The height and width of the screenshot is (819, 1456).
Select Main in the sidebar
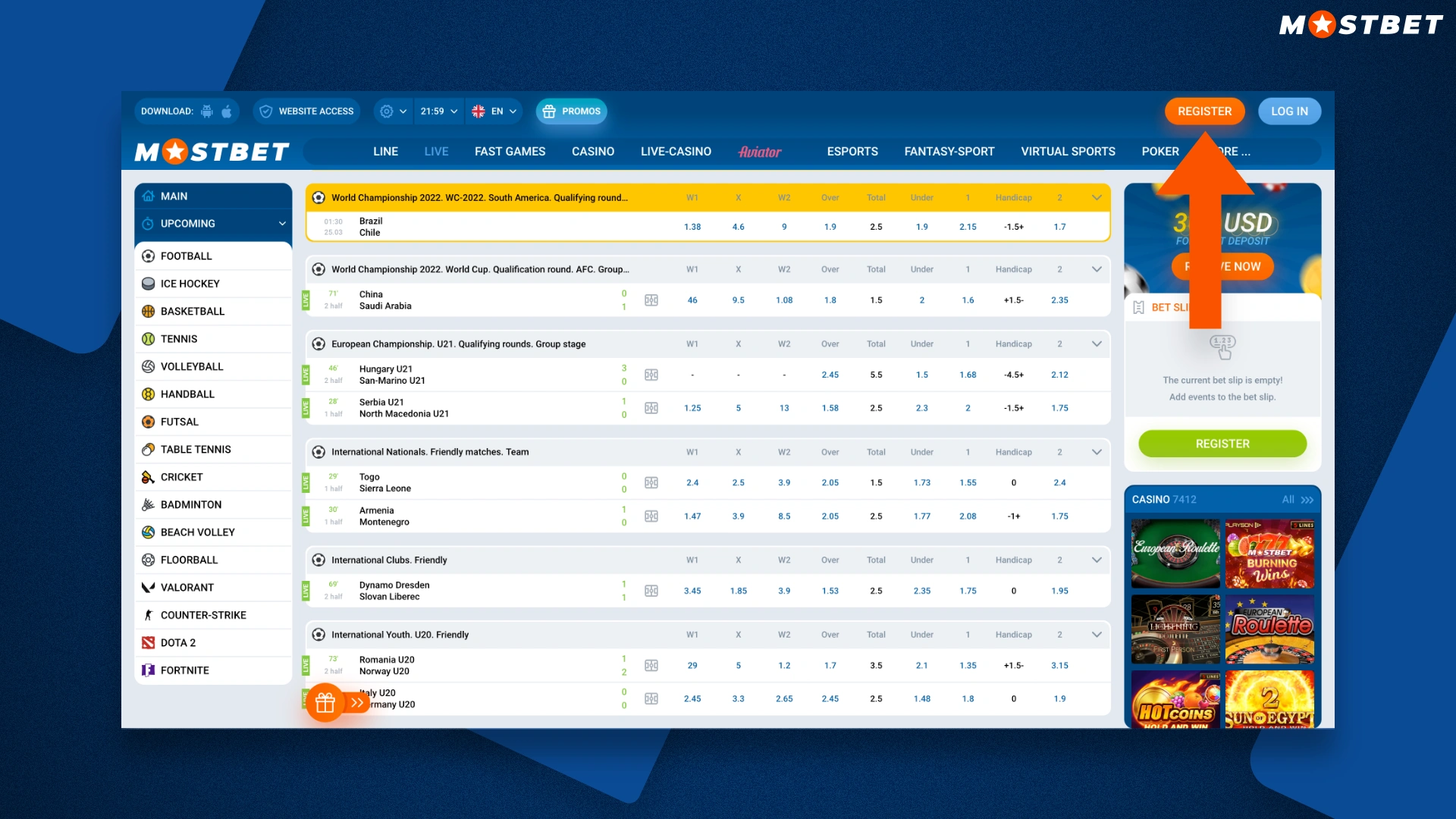click(x=213, y=196)
